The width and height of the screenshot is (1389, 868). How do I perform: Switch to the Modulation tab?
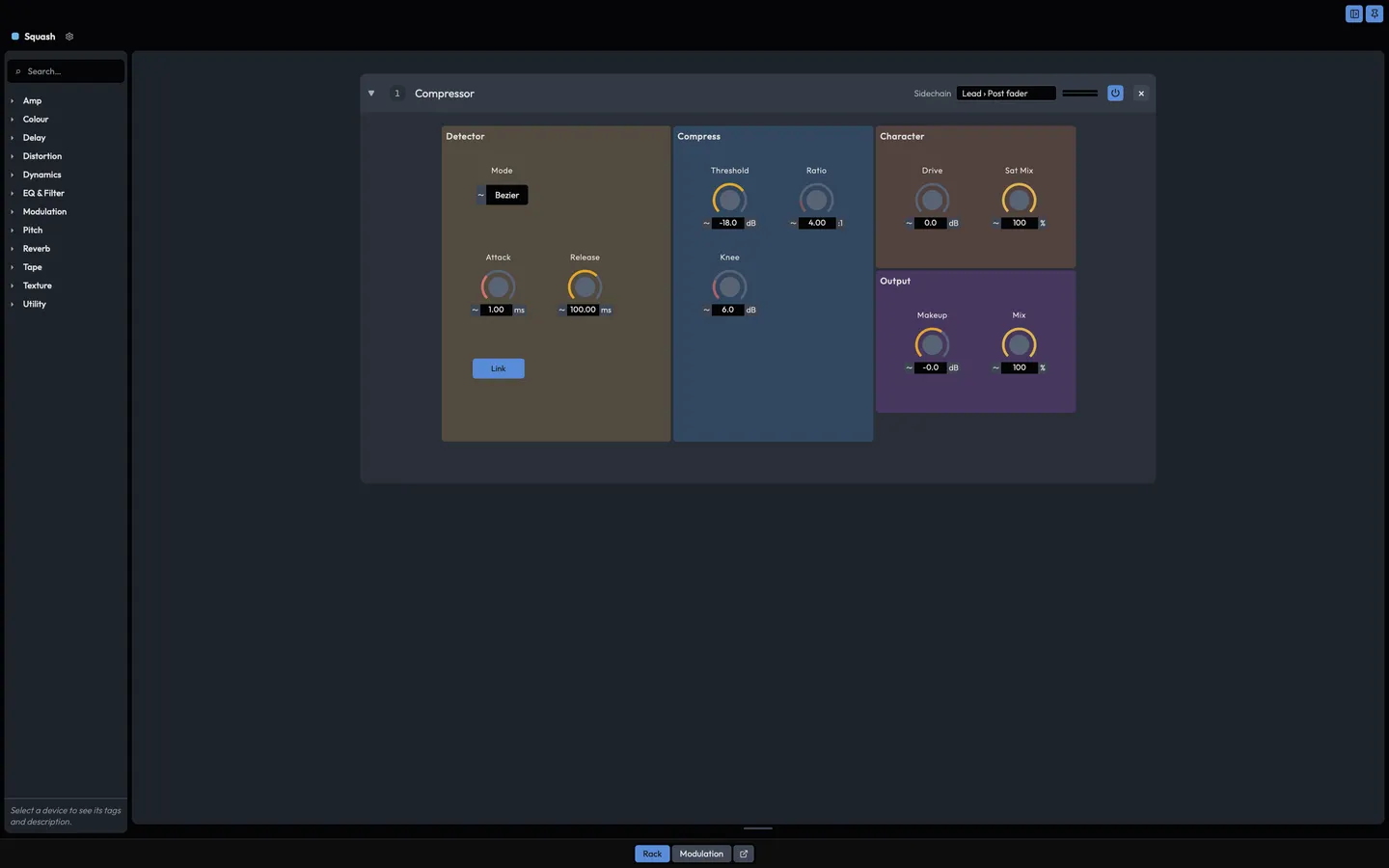pos(701,854)
